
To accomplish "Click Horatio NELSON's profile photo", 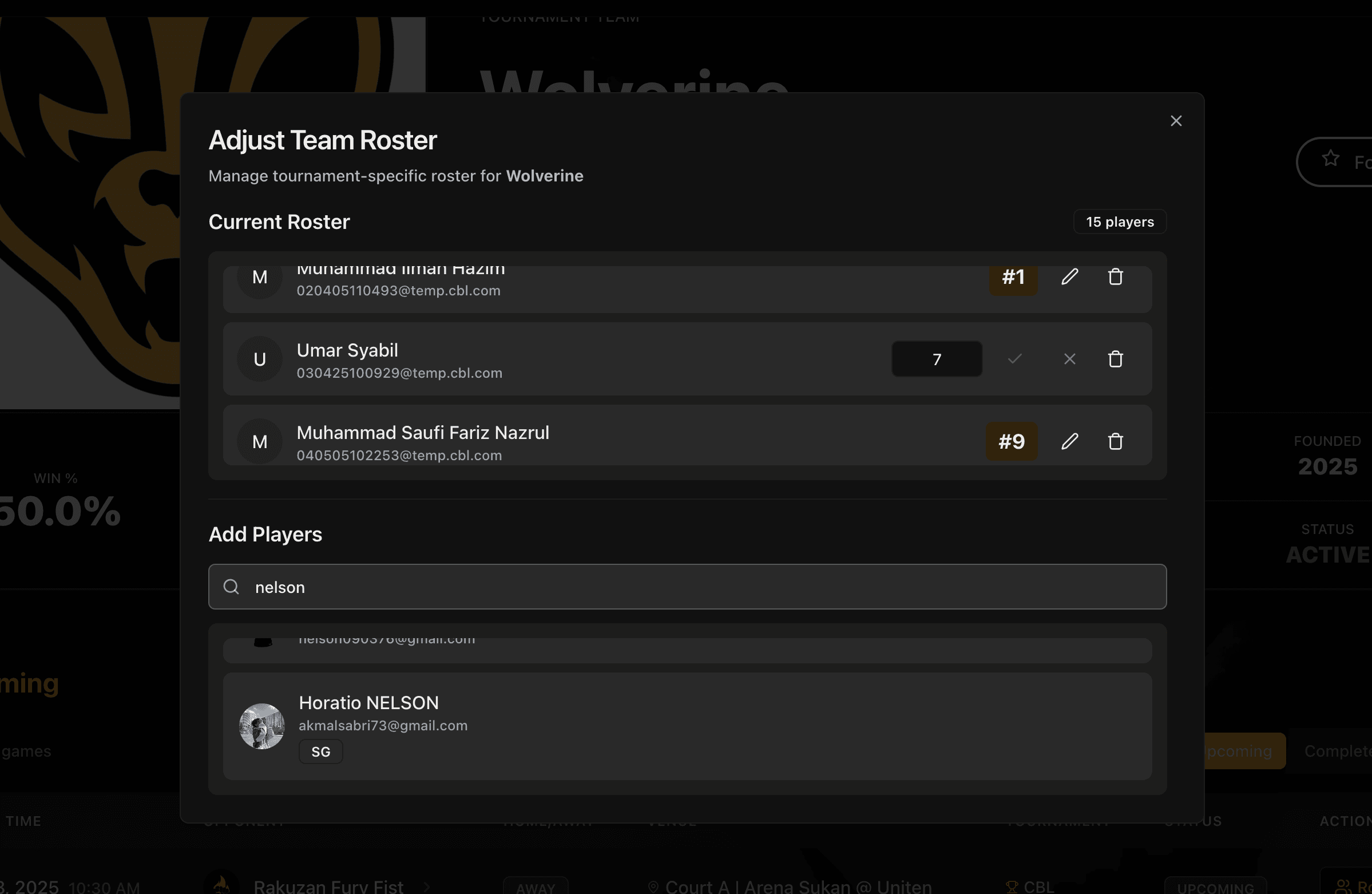I will [262, 726].
